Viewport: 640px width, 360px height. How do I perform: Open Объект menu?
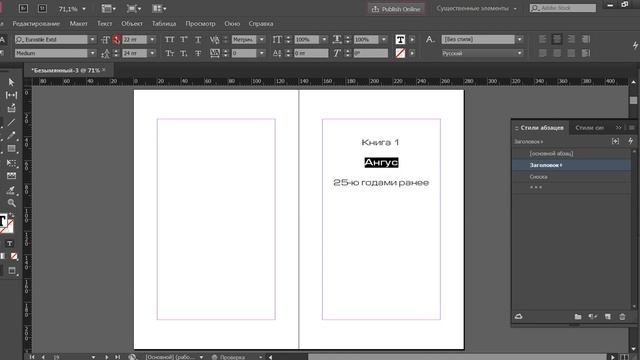coord(132,24)
